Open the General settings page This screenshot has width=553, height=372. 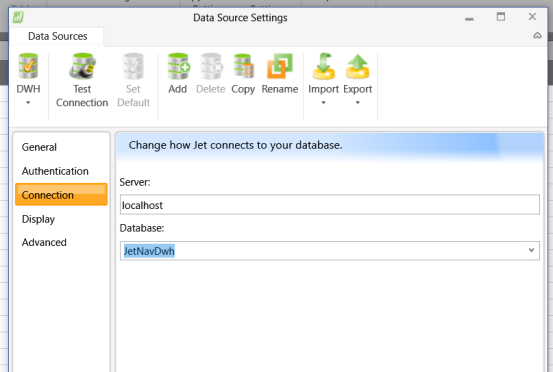coord(39,147)
